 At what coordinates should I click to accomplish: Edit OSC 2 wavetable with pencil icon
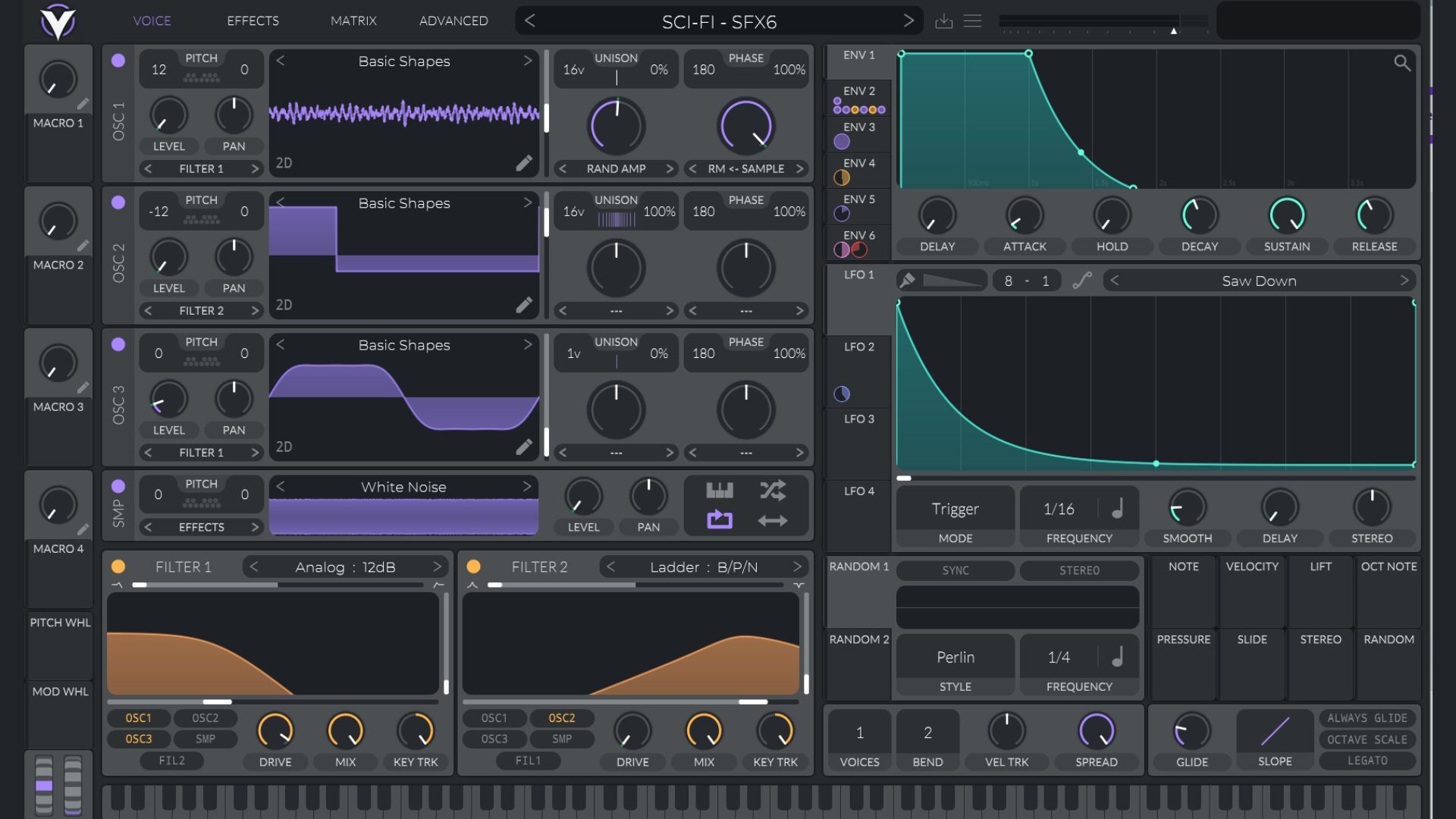pyautogui.click(x=524, y=304)
